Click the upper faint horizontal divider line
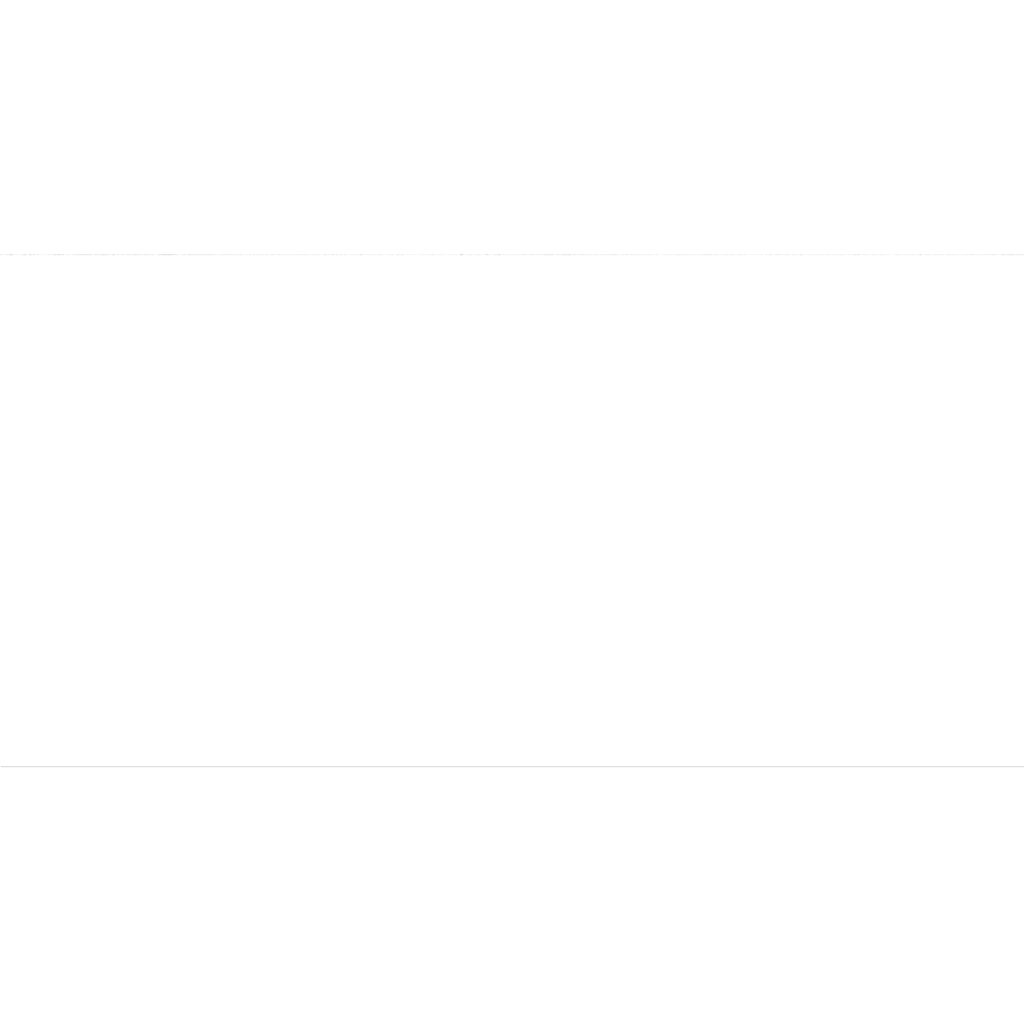The width and height of the screenshot is (1024, 1024). click(512, 254)
